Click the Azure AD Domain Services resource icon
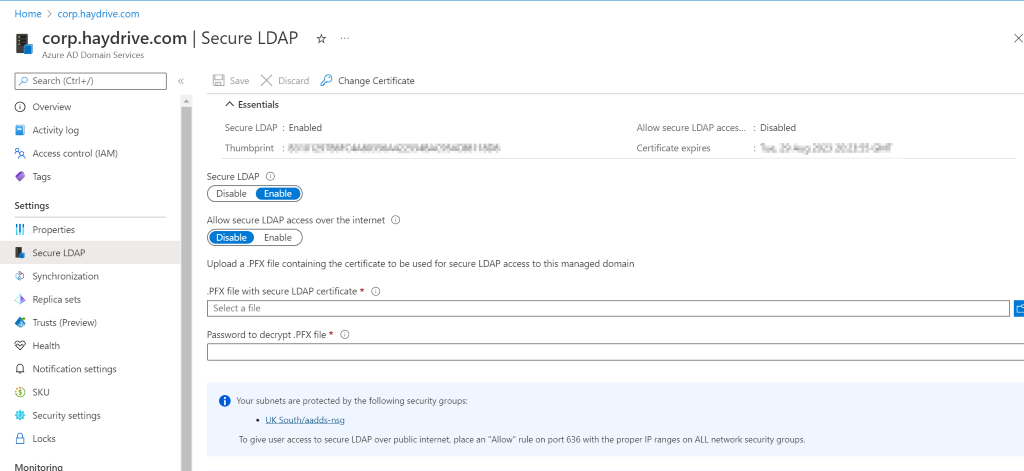This screenshot has height=471, width=1024. pos(24,44)
